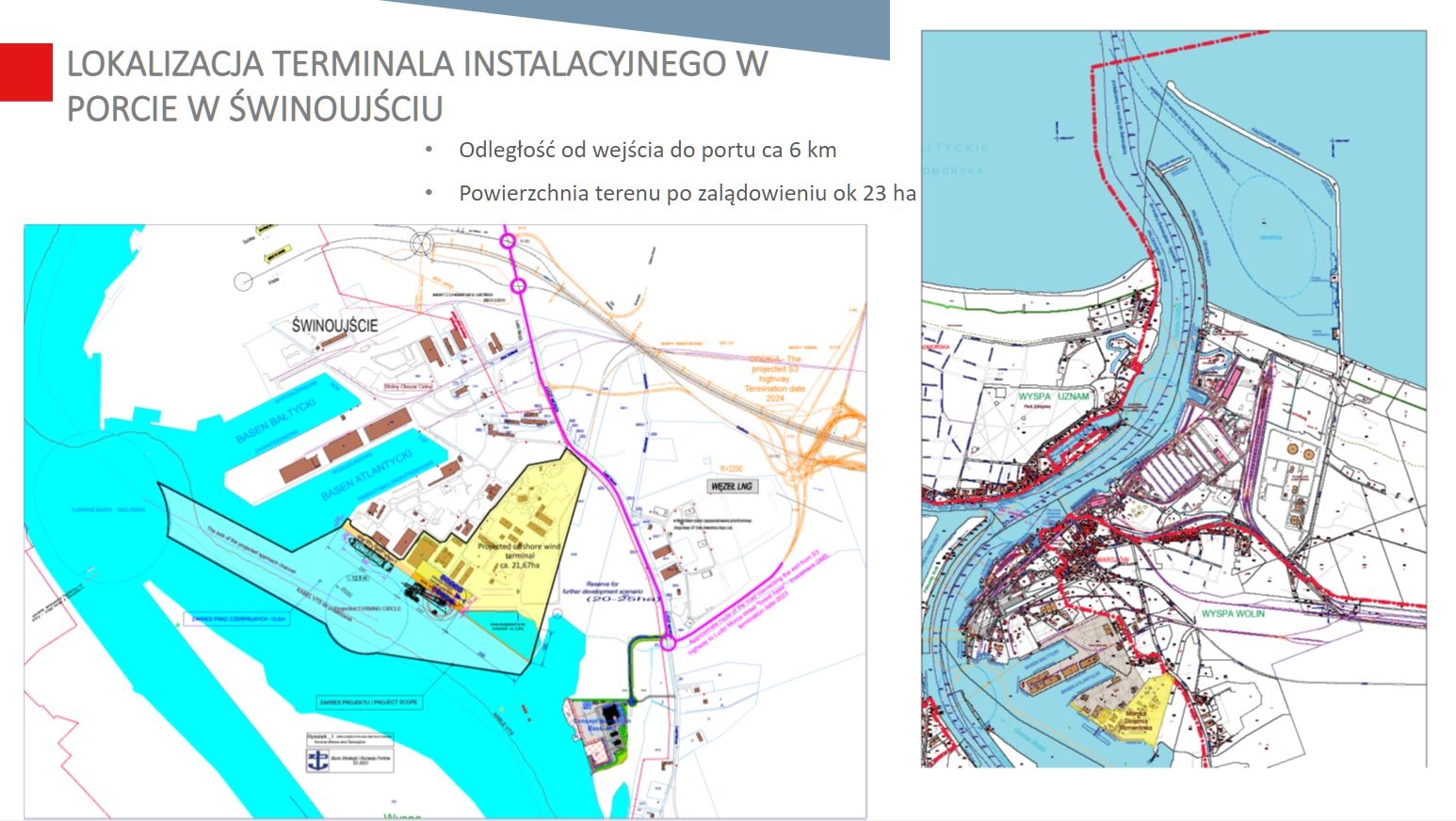1456x821 pixels.
Task: Click the WĘZEŁ LNG label box
Action: 731,486
